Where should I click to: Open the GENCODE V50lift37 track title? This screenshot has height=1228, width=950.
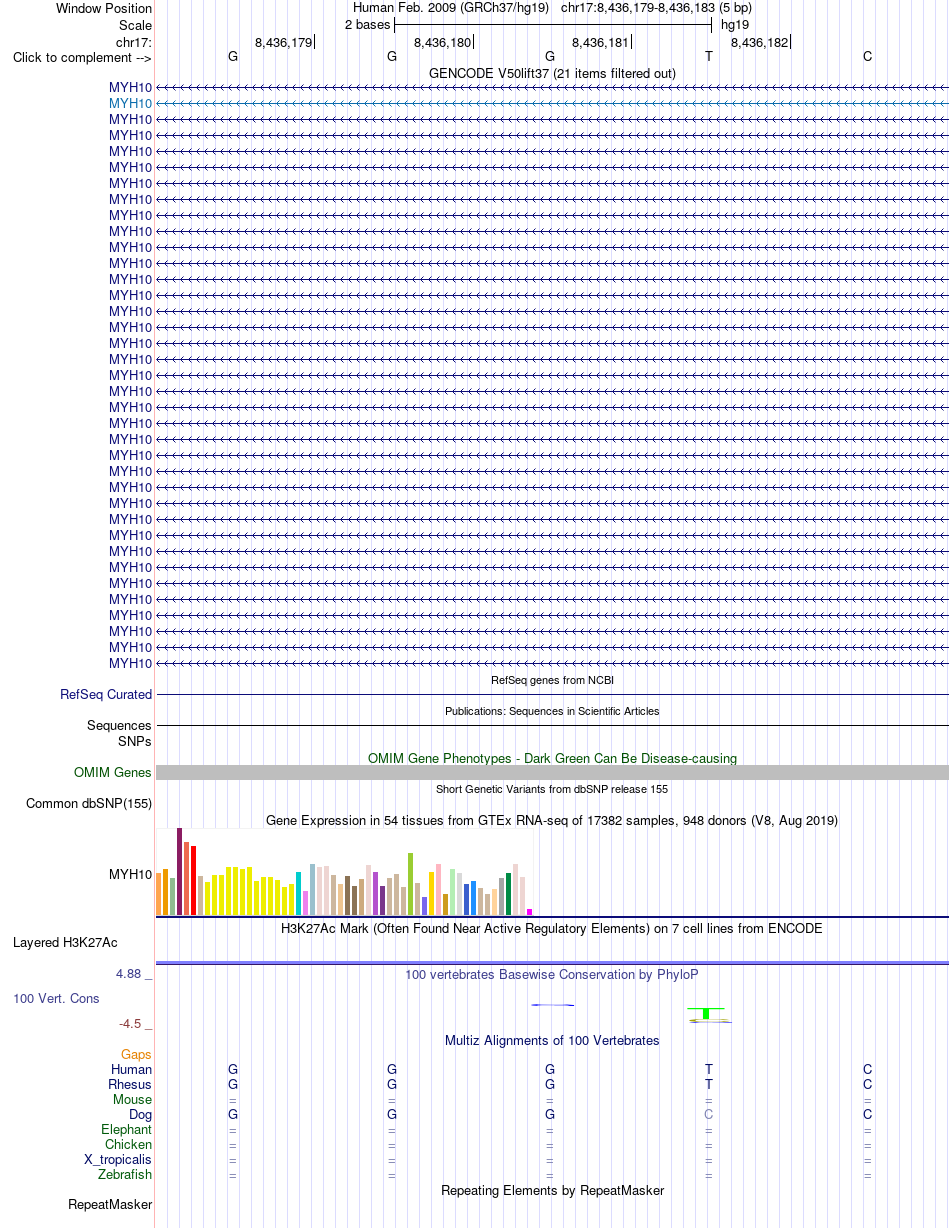coord(552,73)
